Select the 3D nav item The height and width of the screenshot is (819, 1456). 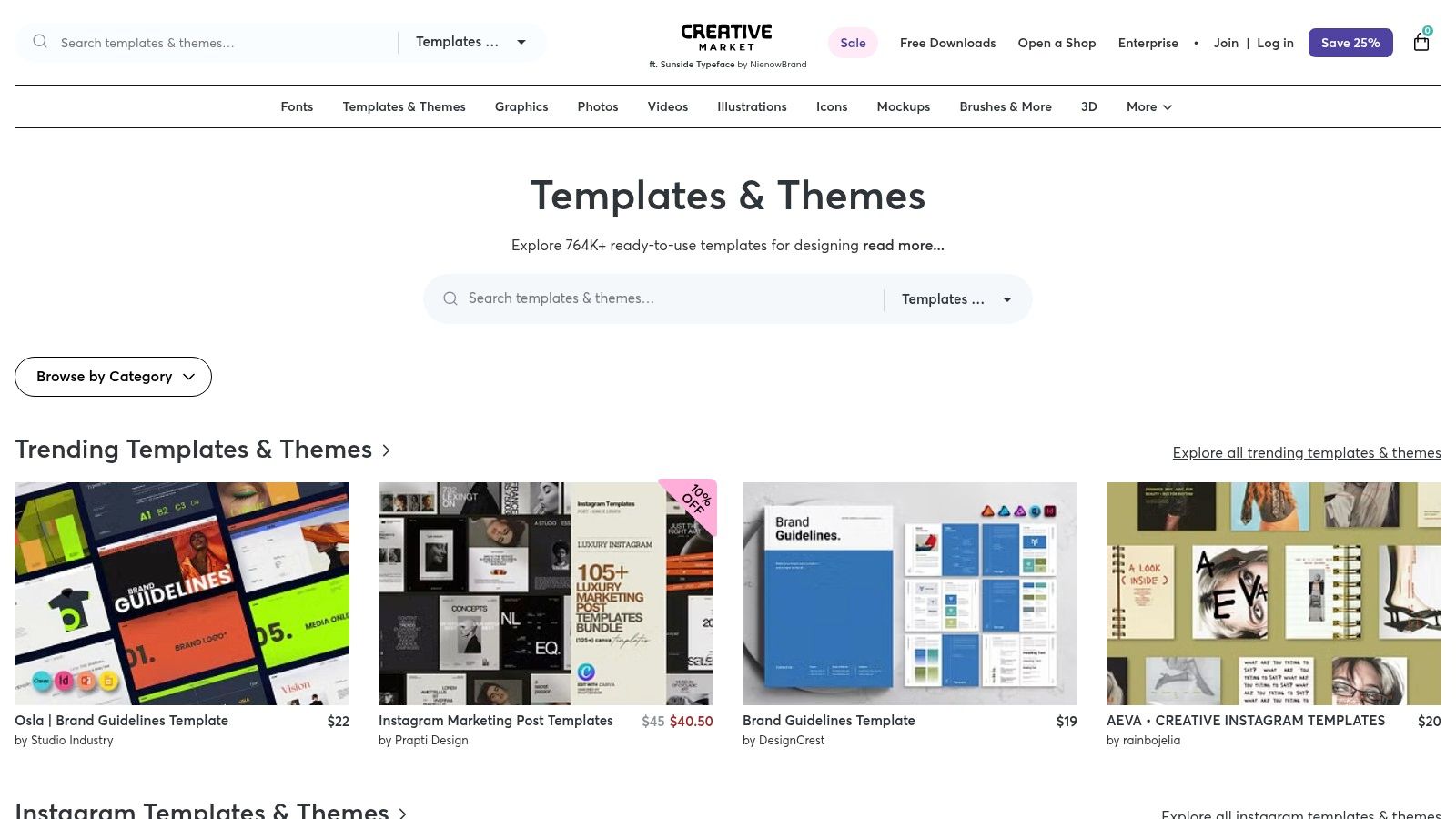click(1089, 106)
